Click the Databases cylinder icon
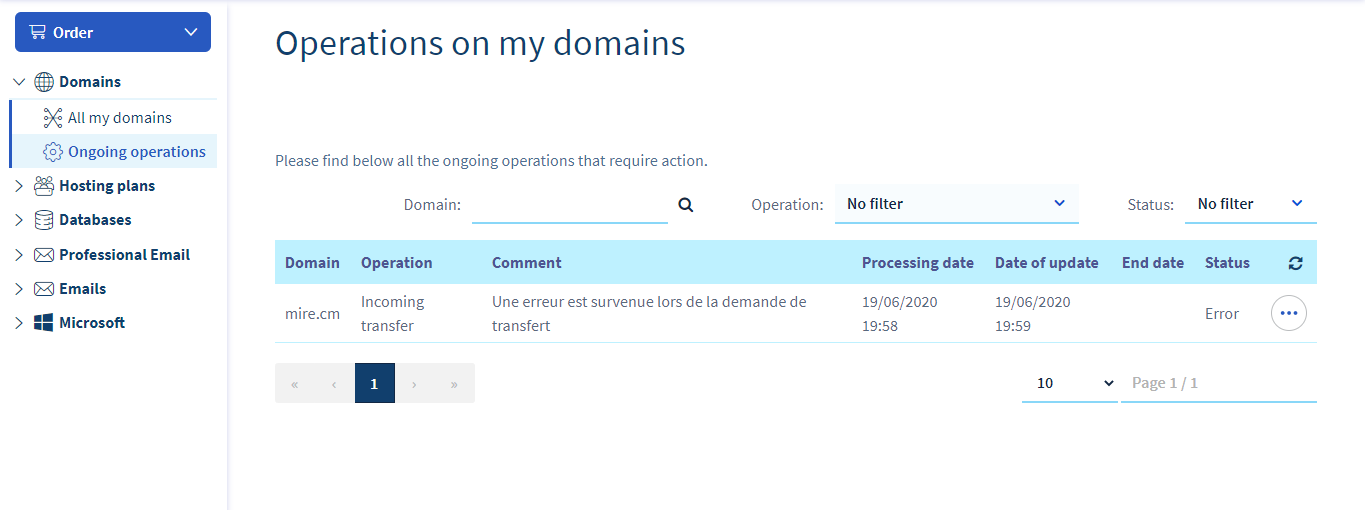The image size is (1365, 510). (44, 220)
